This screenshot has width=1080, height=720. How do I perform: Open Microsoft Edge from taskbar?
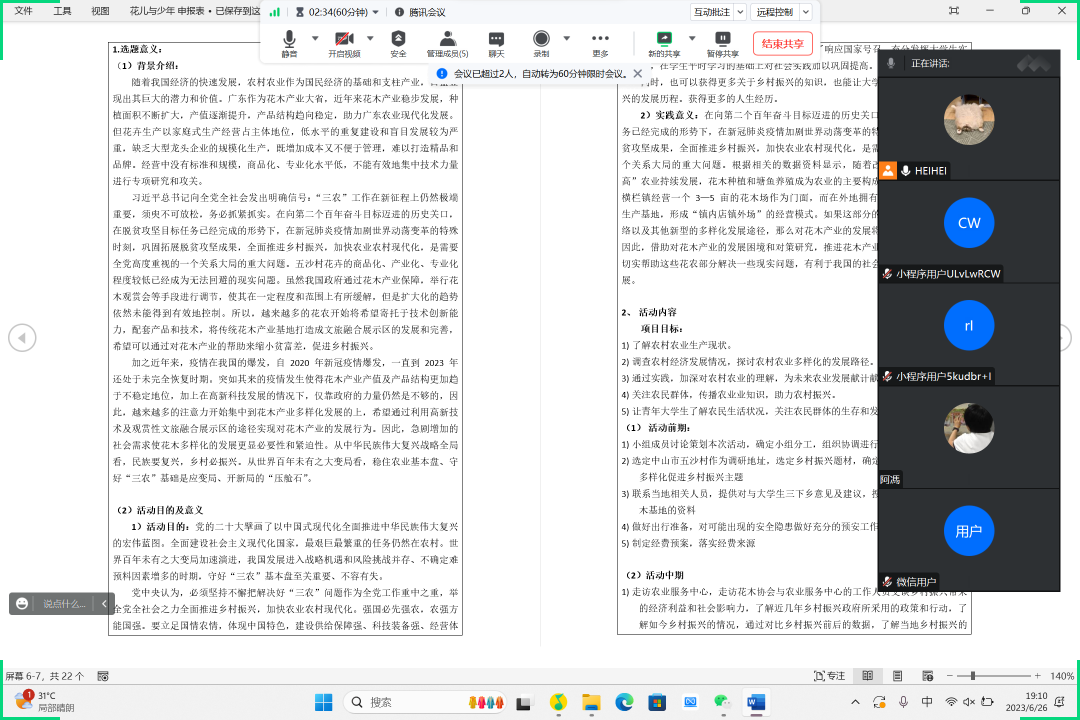pyautogui.click(x=624, y=702)
